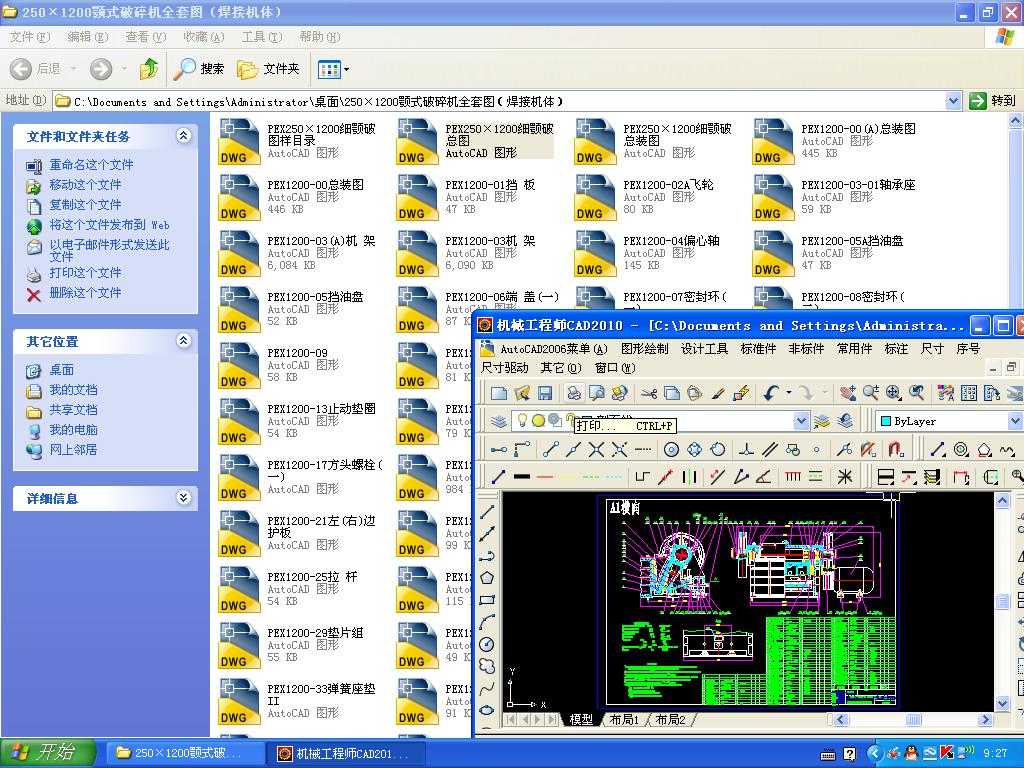Expand the Details panel

184,498
